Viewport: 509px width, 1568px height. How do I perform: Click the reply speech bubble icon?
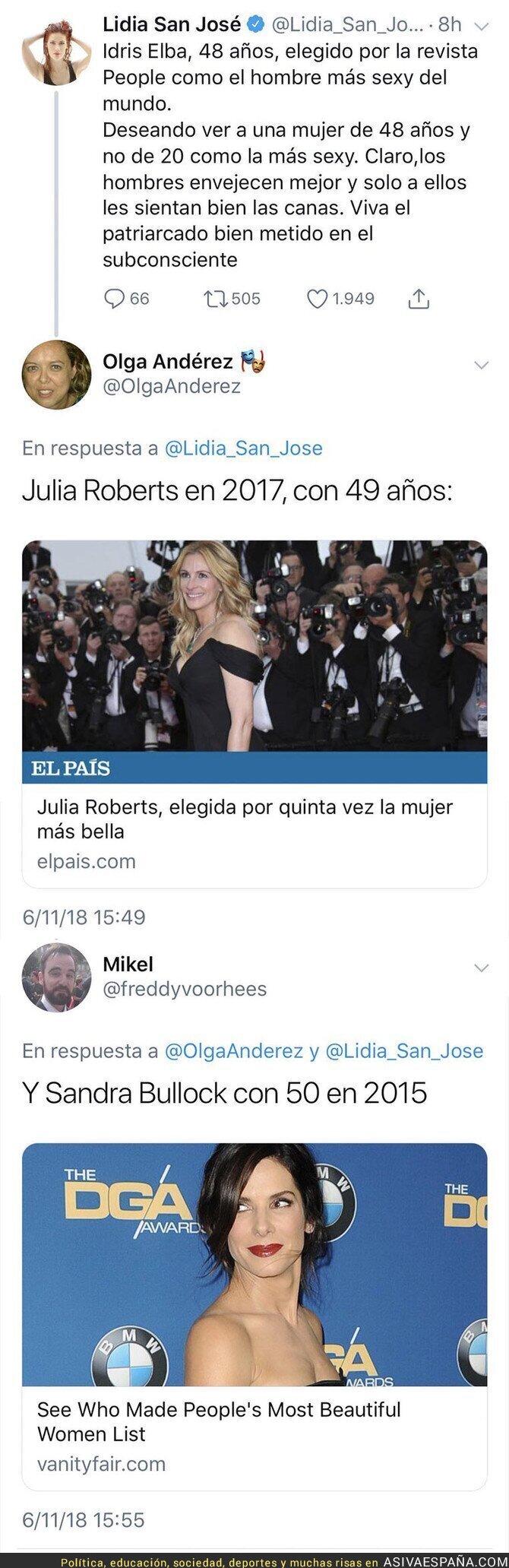[114, 299]
